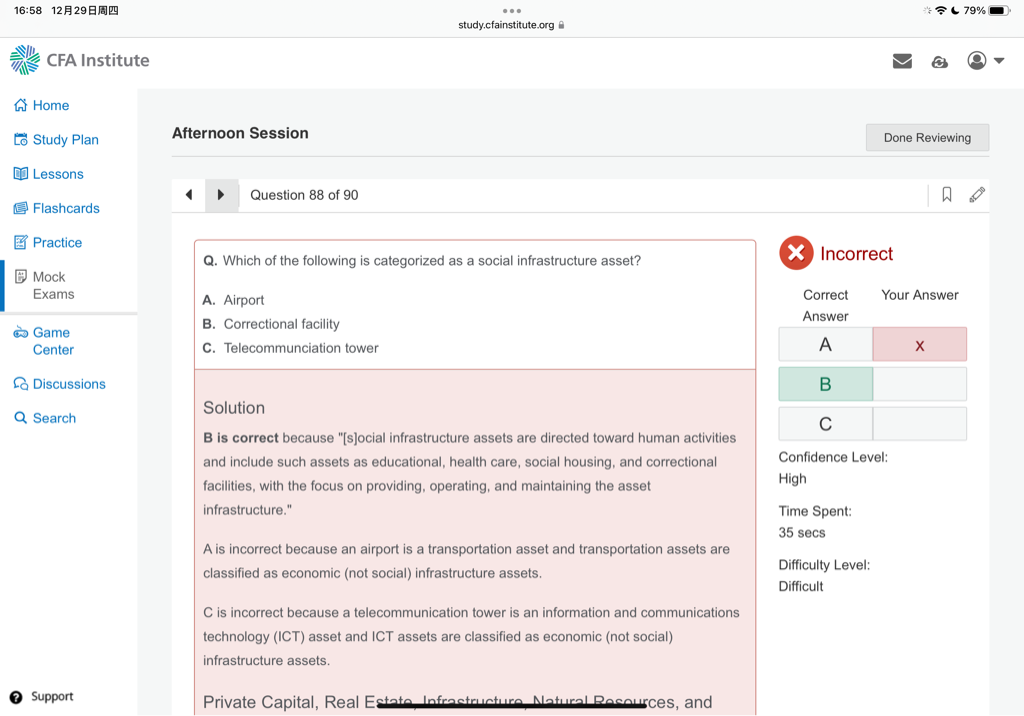This screenshot has width=1024, height=716.
Task: Bookmark this question
Action: click(946, 195)
